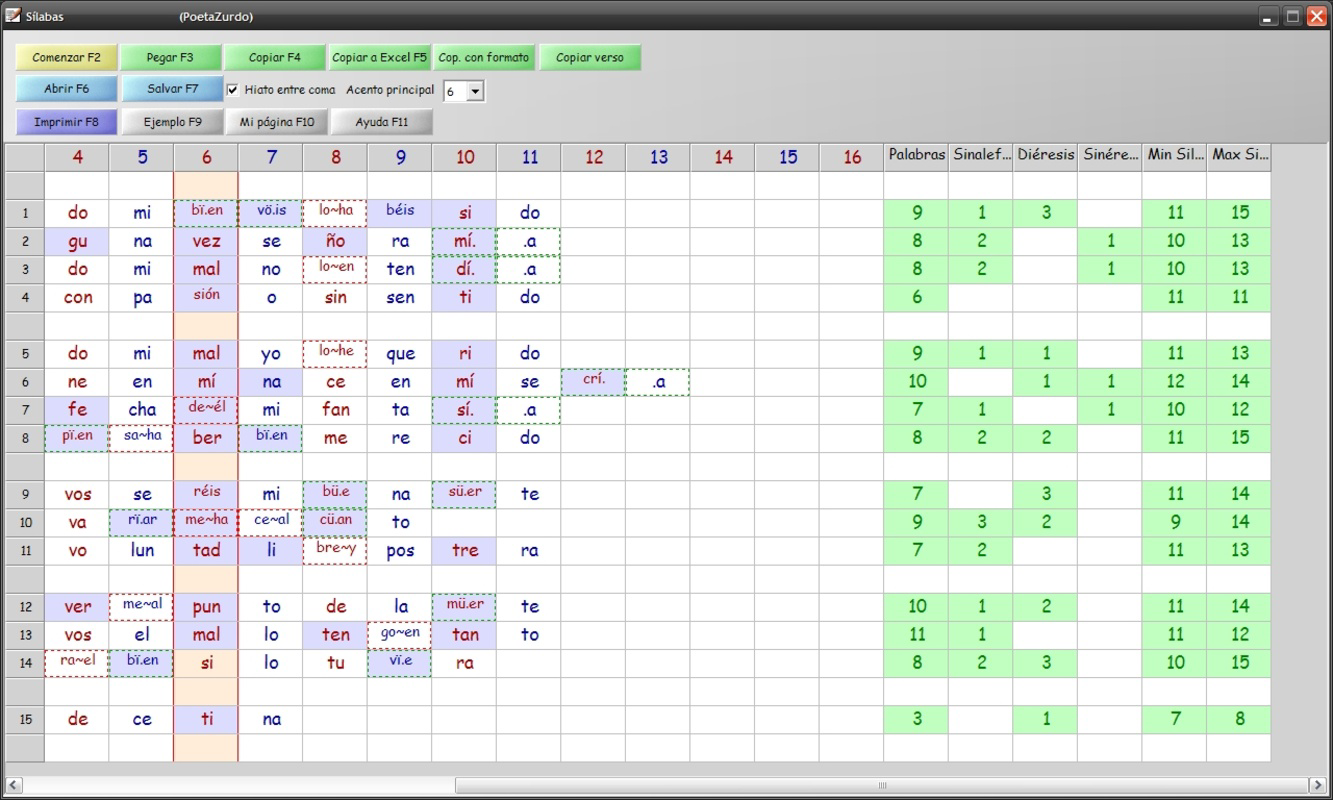Select row header 15

point(25,719)
